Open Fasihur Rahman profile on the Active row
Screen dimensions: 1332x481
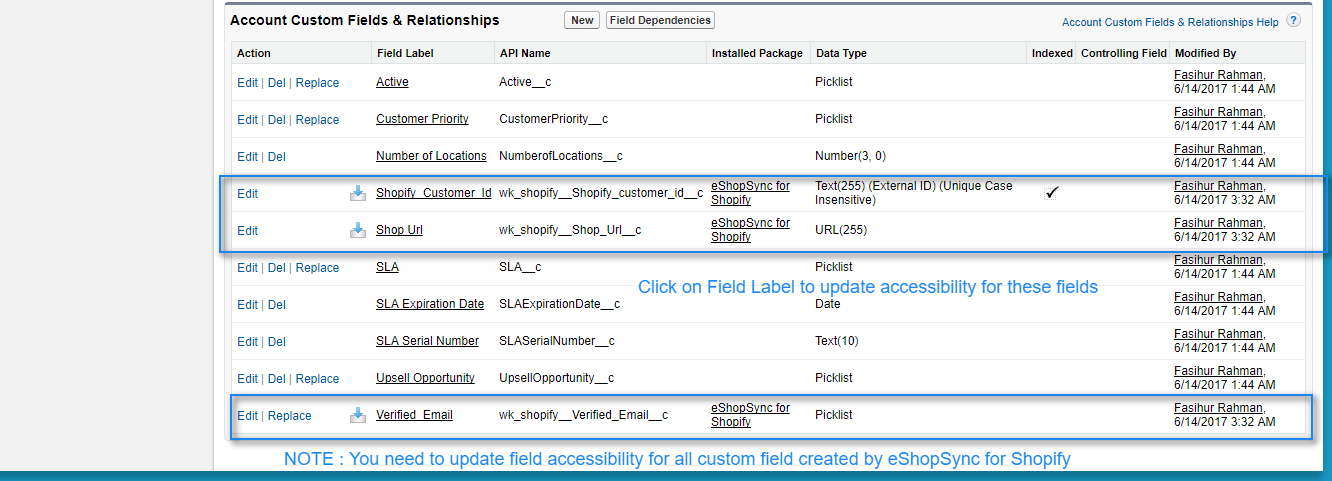point(1218,75)
